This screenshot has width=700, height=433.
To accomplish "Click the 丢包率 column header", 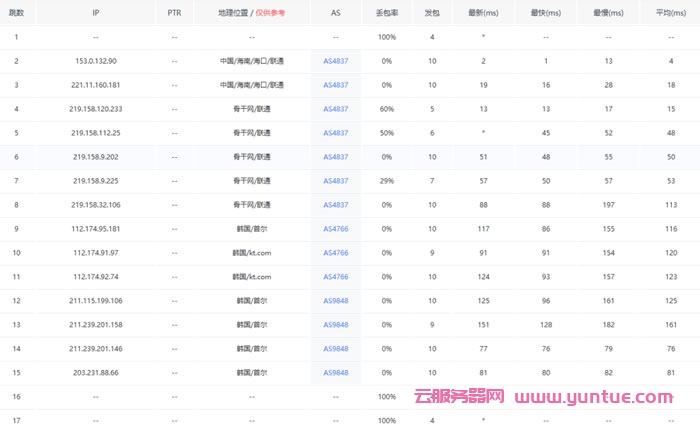I will 386,13.
